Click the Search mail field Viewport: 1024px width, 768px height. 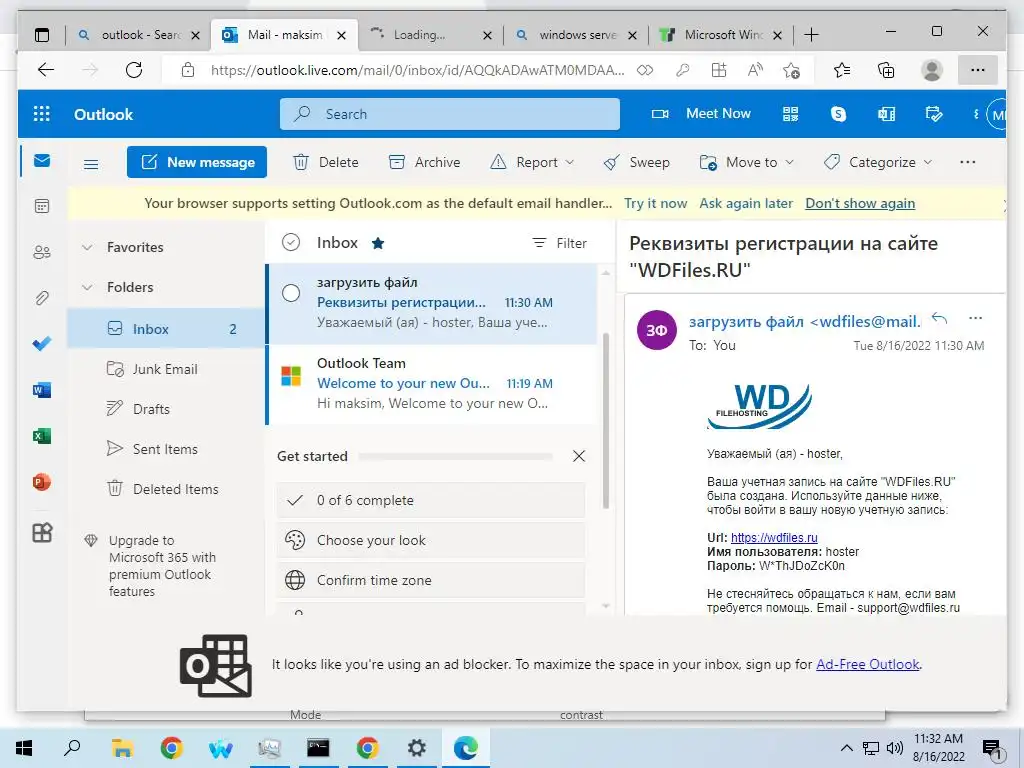[x=450, y=114]
